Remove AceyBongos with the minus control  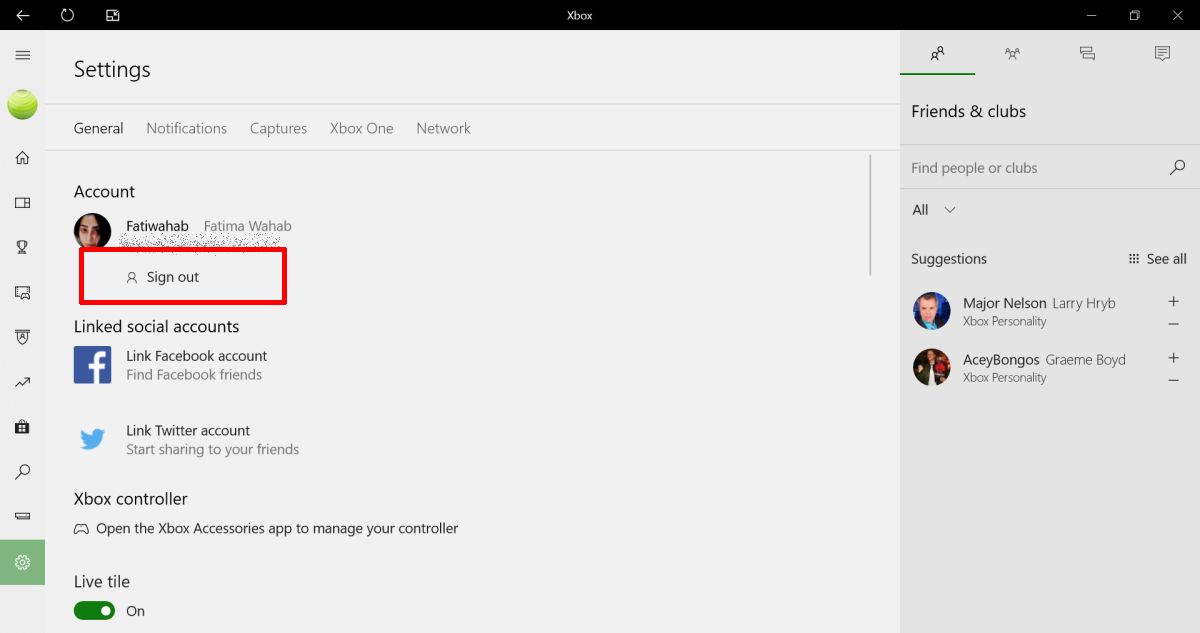(1173, 379)
